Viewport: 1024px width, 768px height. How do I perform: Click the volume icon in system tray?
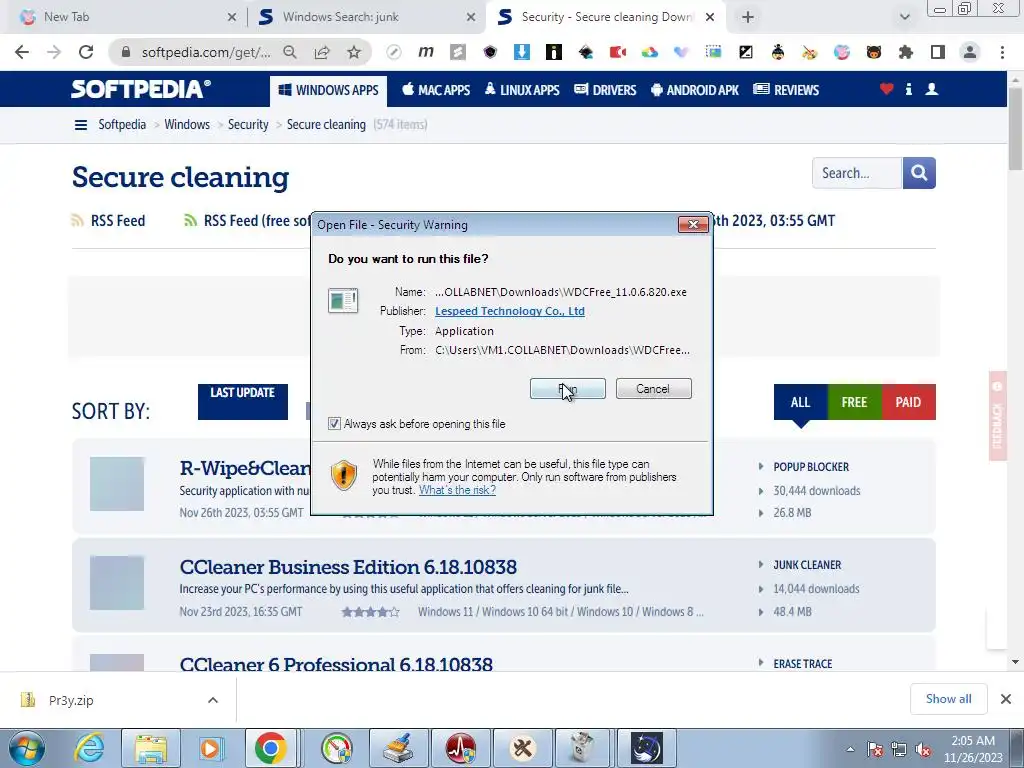[923, 750]
